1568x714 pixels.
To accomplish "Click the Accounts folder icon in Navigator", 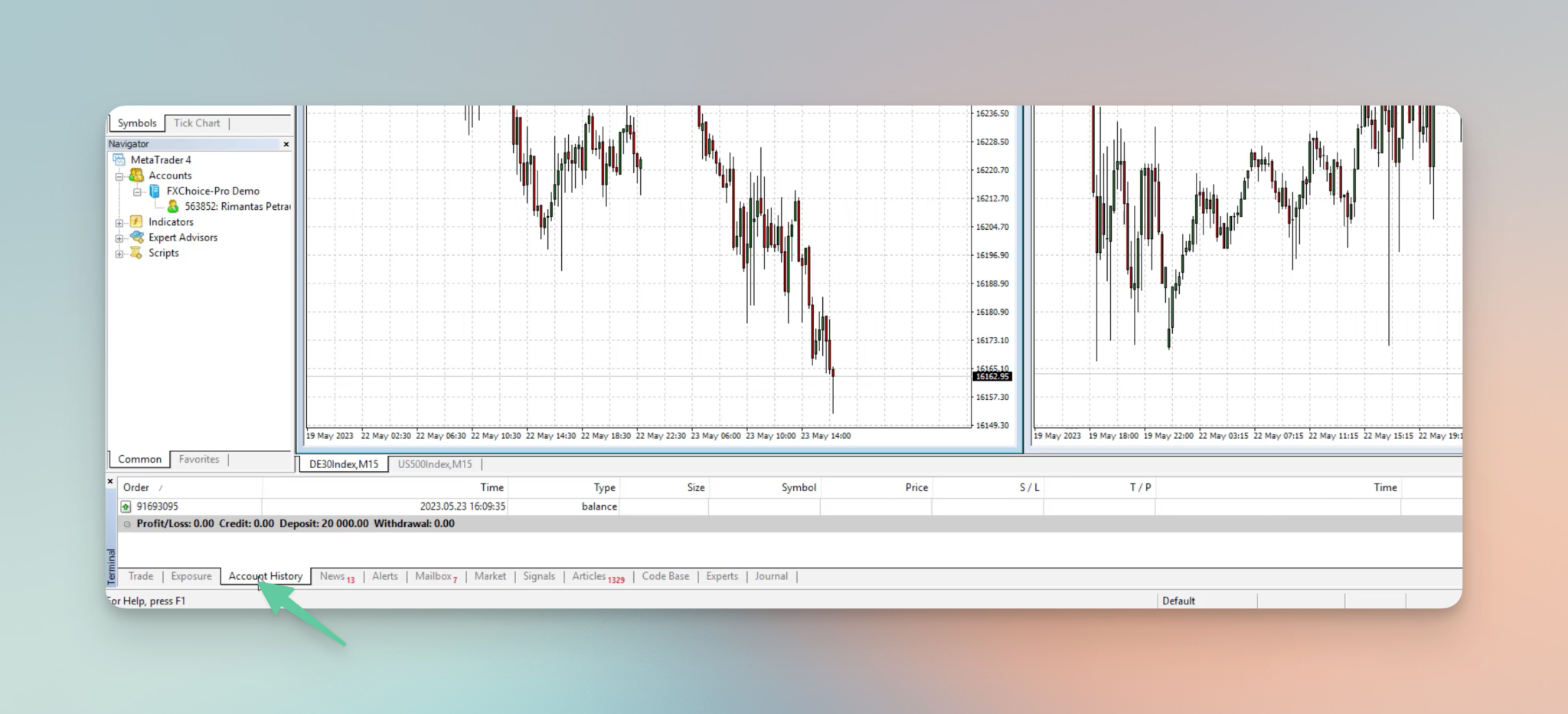I will coord(136,175).
